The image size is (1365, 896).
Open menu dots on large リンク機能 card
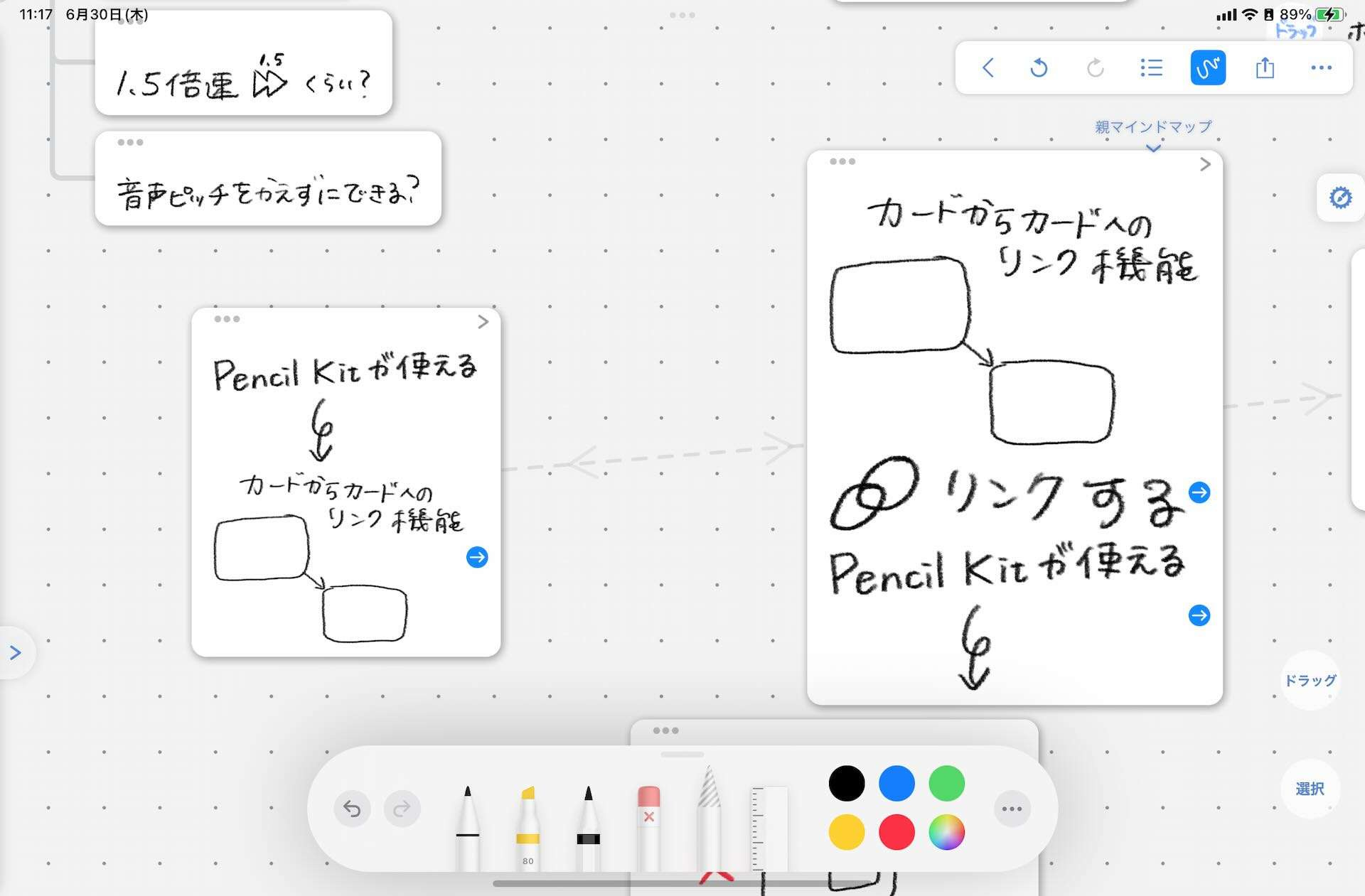coord(842,162)
